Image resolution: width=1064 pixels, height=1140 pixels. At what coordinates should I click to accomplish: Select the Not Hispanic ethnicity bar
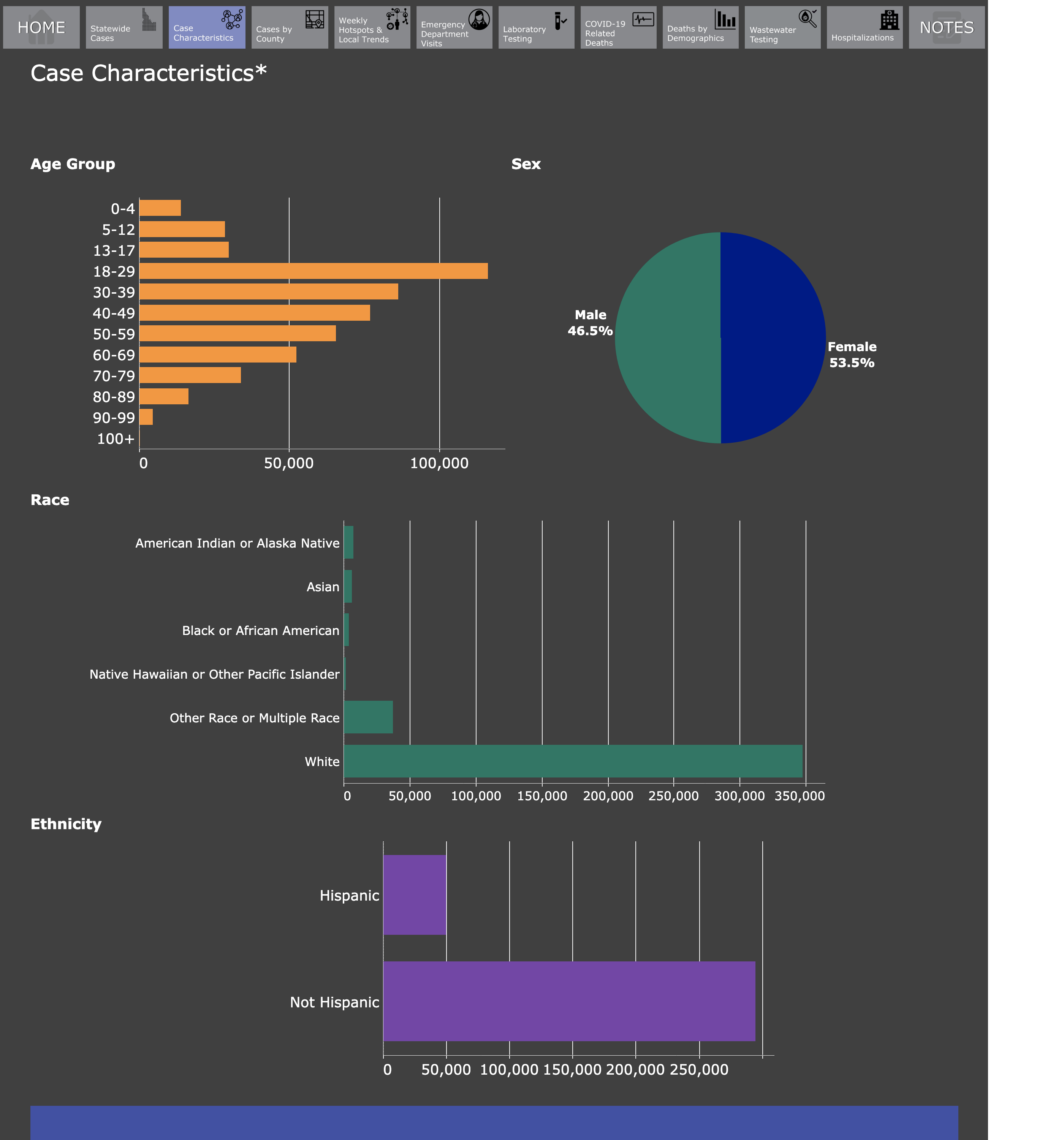569,1001
